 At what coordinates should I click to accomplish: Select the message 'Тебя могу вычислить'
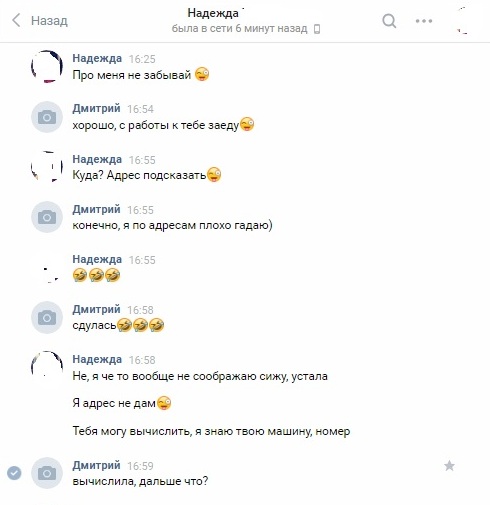tap(211, 431)
